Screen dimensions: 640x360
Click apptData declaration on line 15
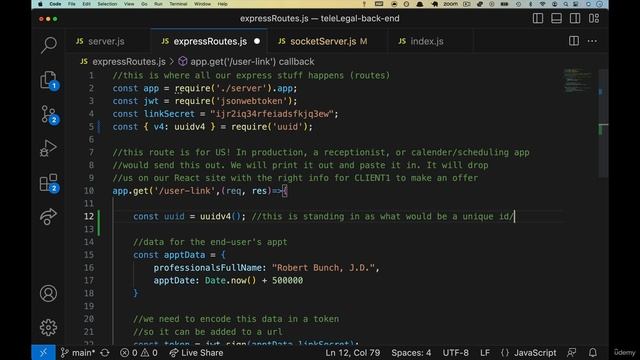(x=184, y=255)
